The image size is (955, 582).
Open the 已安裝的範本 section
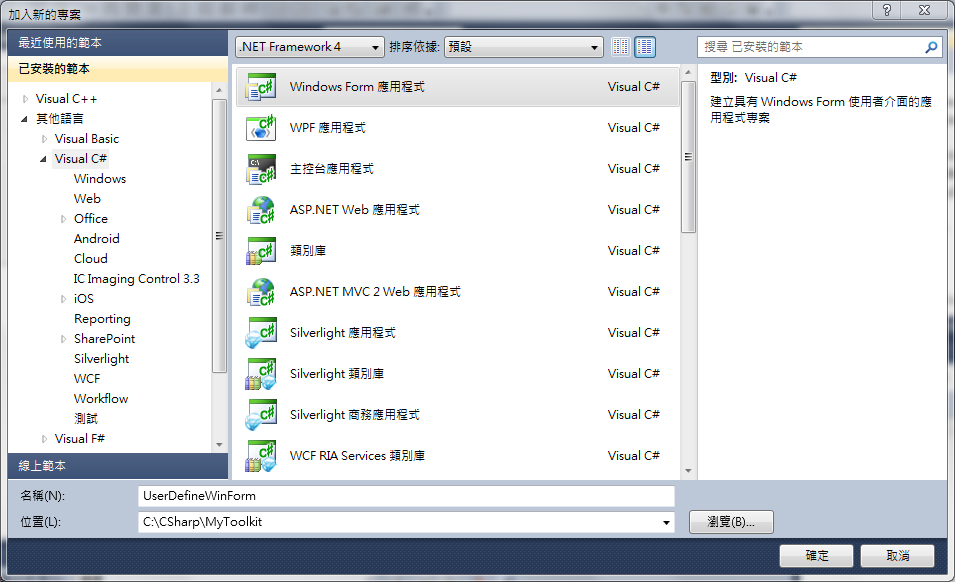pyautogui.click(x=118, y=69)
